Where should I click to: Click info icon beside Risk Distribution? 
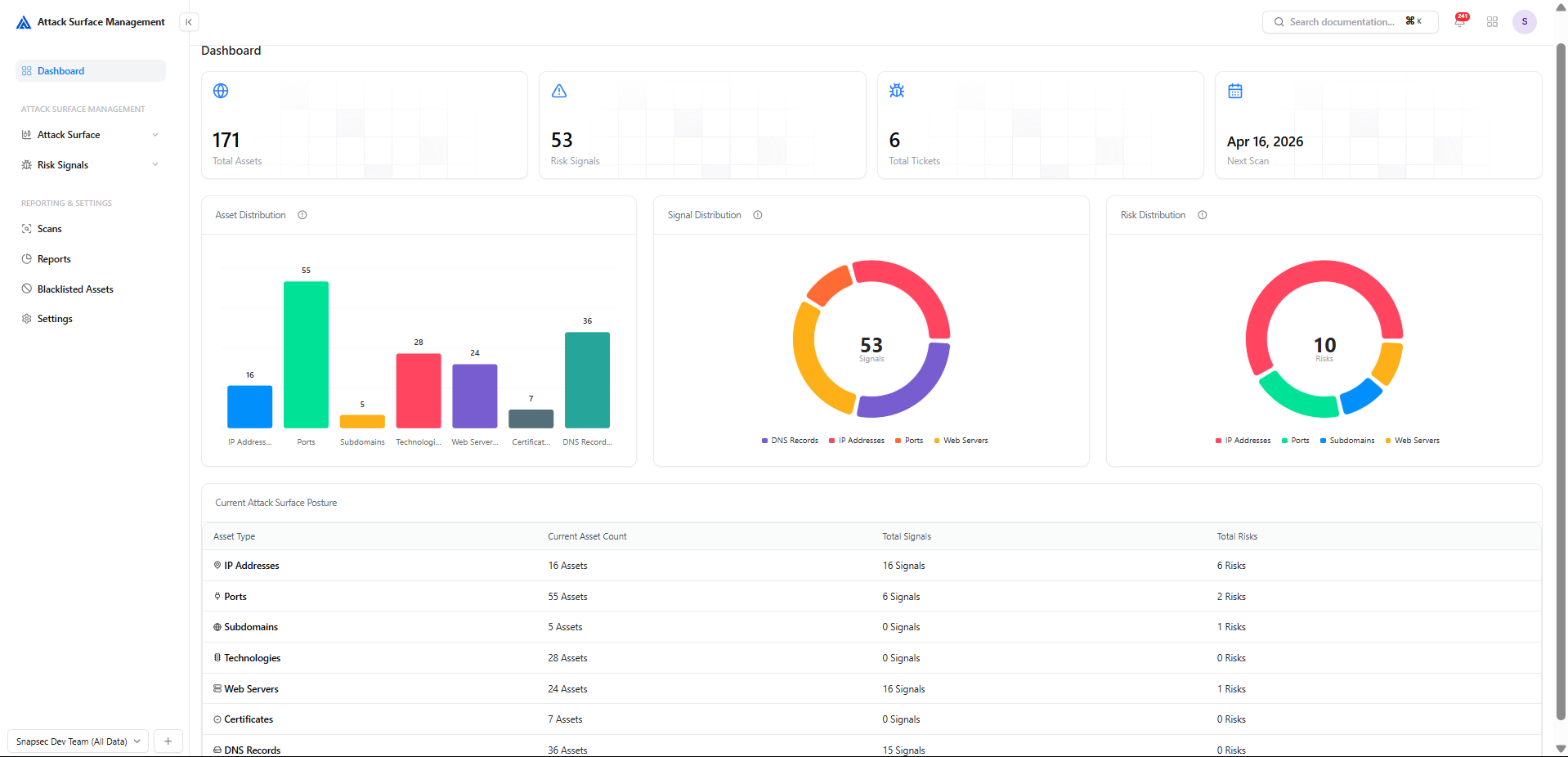(x=1203, y=215)
